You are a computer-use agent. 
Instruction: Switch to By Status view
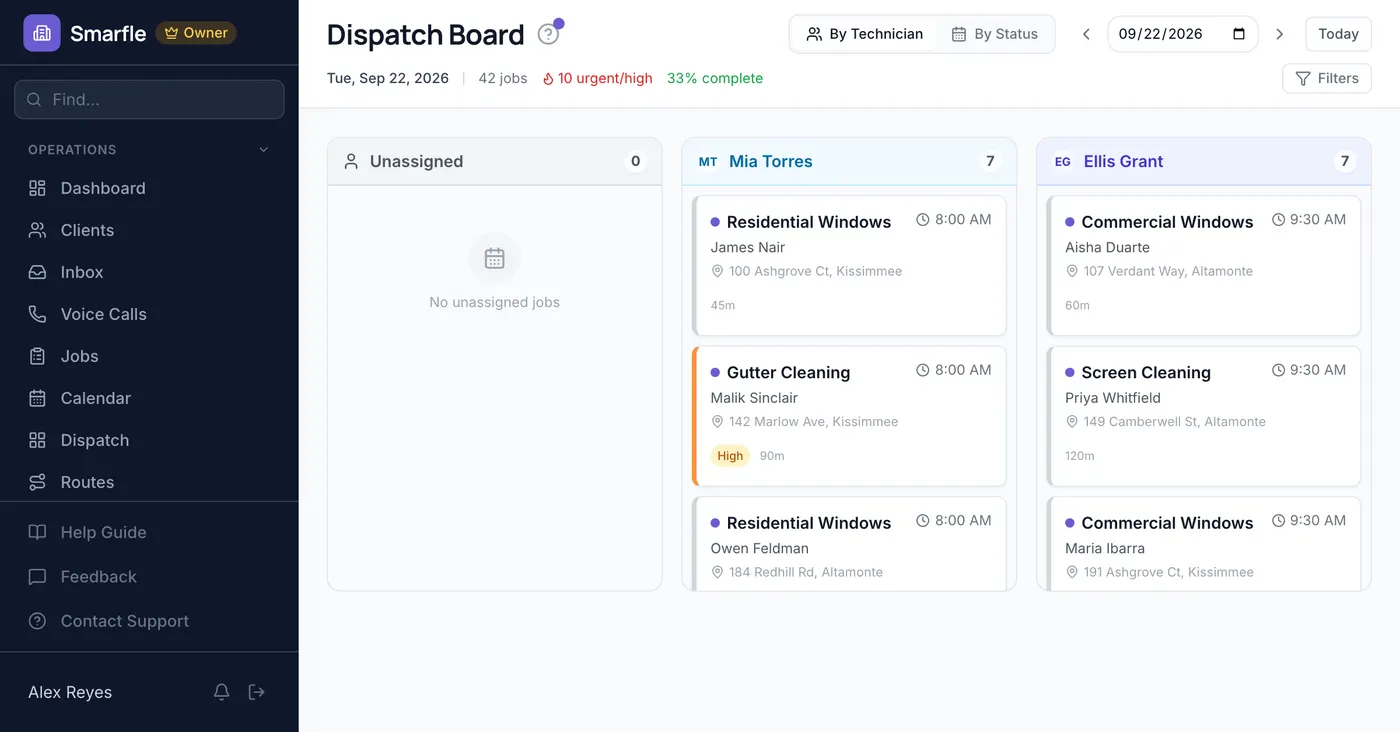(994, 34)
